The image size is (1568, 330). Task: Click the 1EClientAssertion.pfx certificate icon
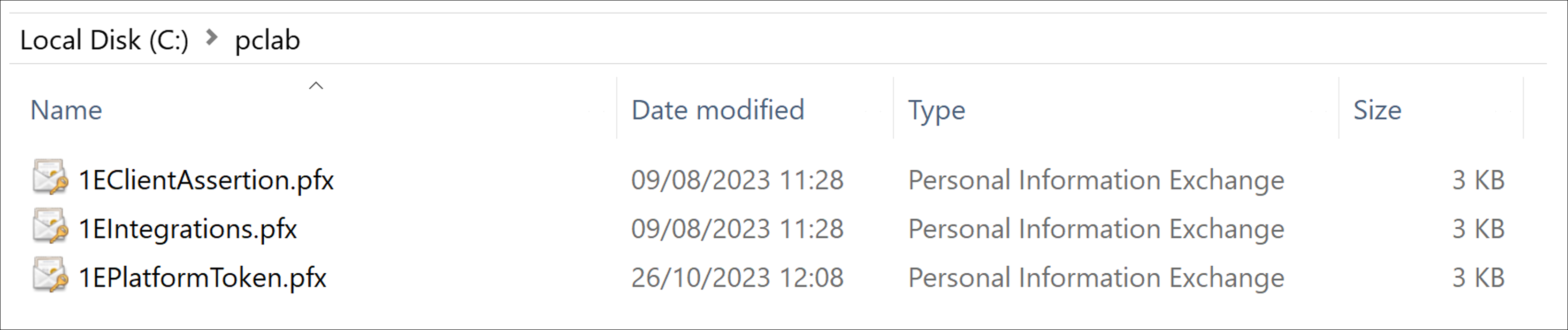[x=50, y=178]
